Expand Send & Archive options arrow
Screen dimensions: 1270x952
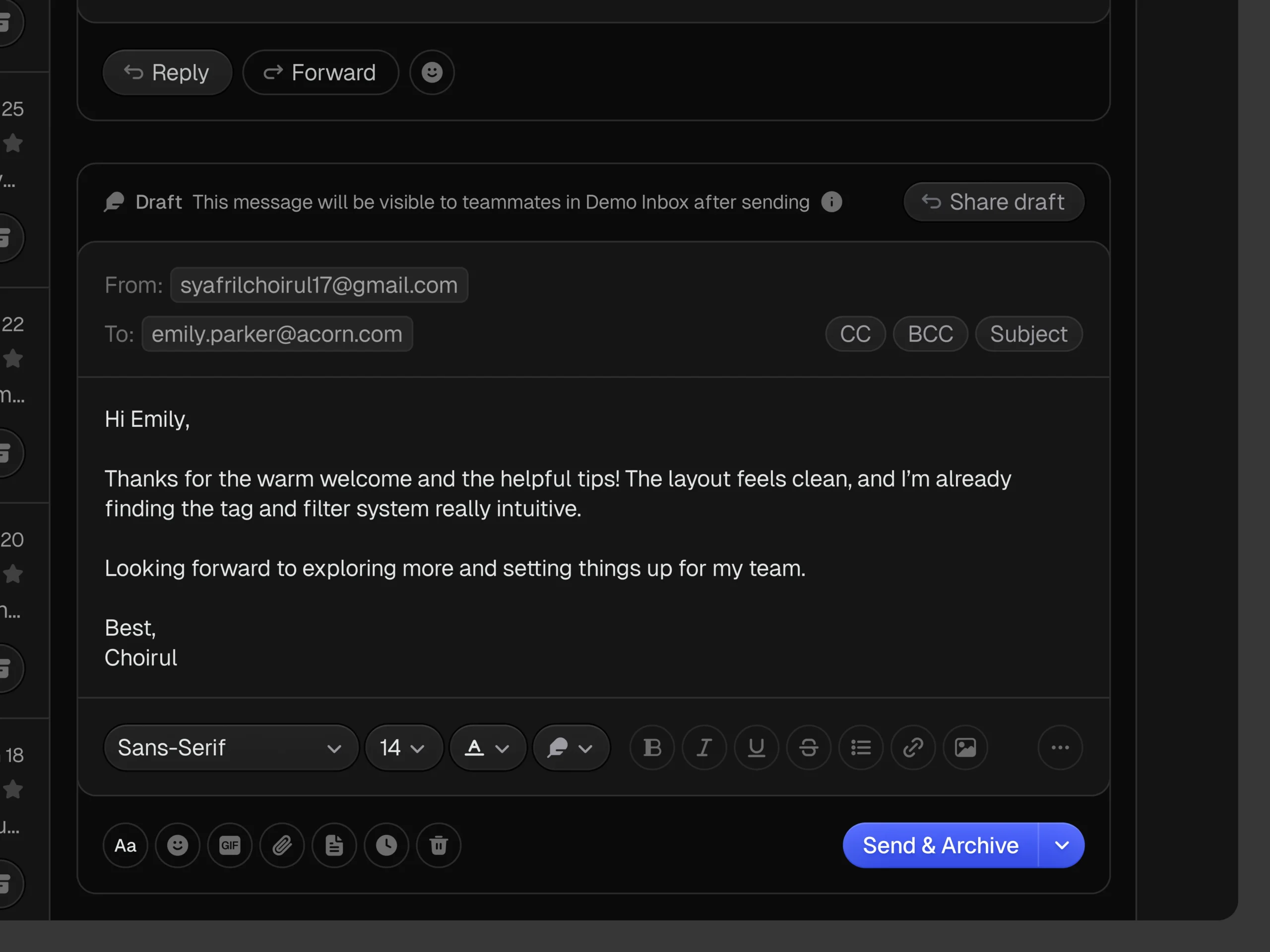[x=1062, y=845]
